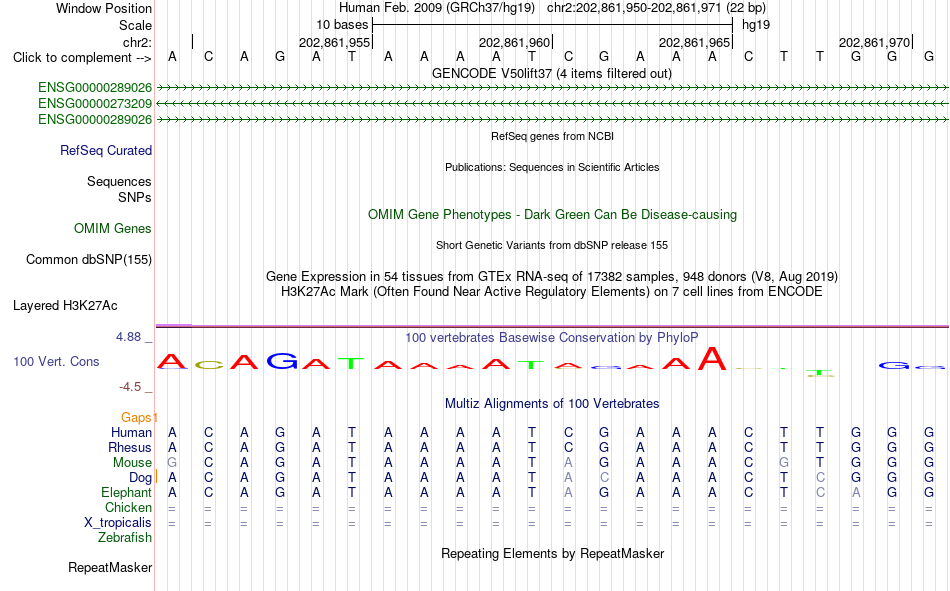Select the Chicken alignment row label
This screenshot has width=950, height=591.
(128, 507)
